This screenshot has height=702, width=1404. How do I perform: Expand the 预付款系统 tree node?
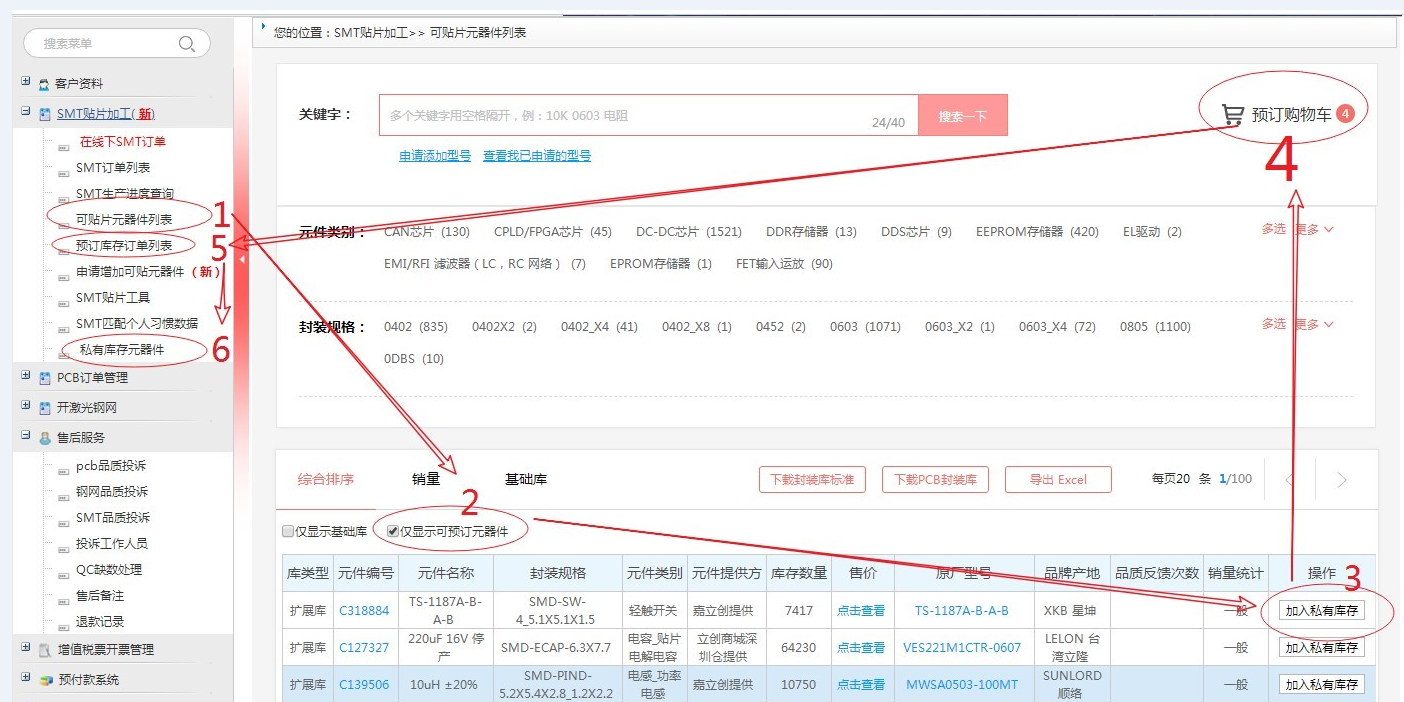[x=26, y=678]
